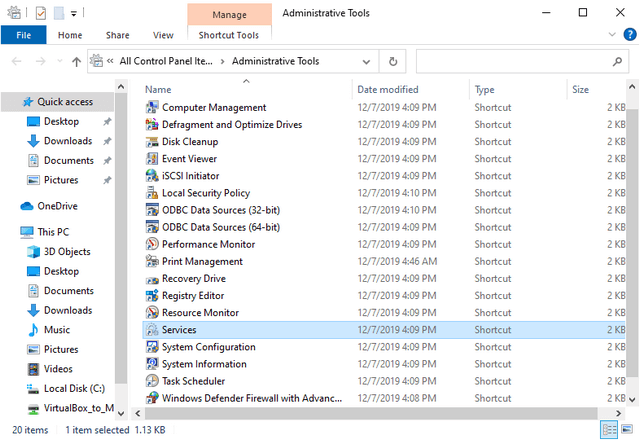Image resolution: width=640 pixels, height=440 pixels.
Task: Click the Defragment and Optimize Drives icon
Action: click(152, 124)
